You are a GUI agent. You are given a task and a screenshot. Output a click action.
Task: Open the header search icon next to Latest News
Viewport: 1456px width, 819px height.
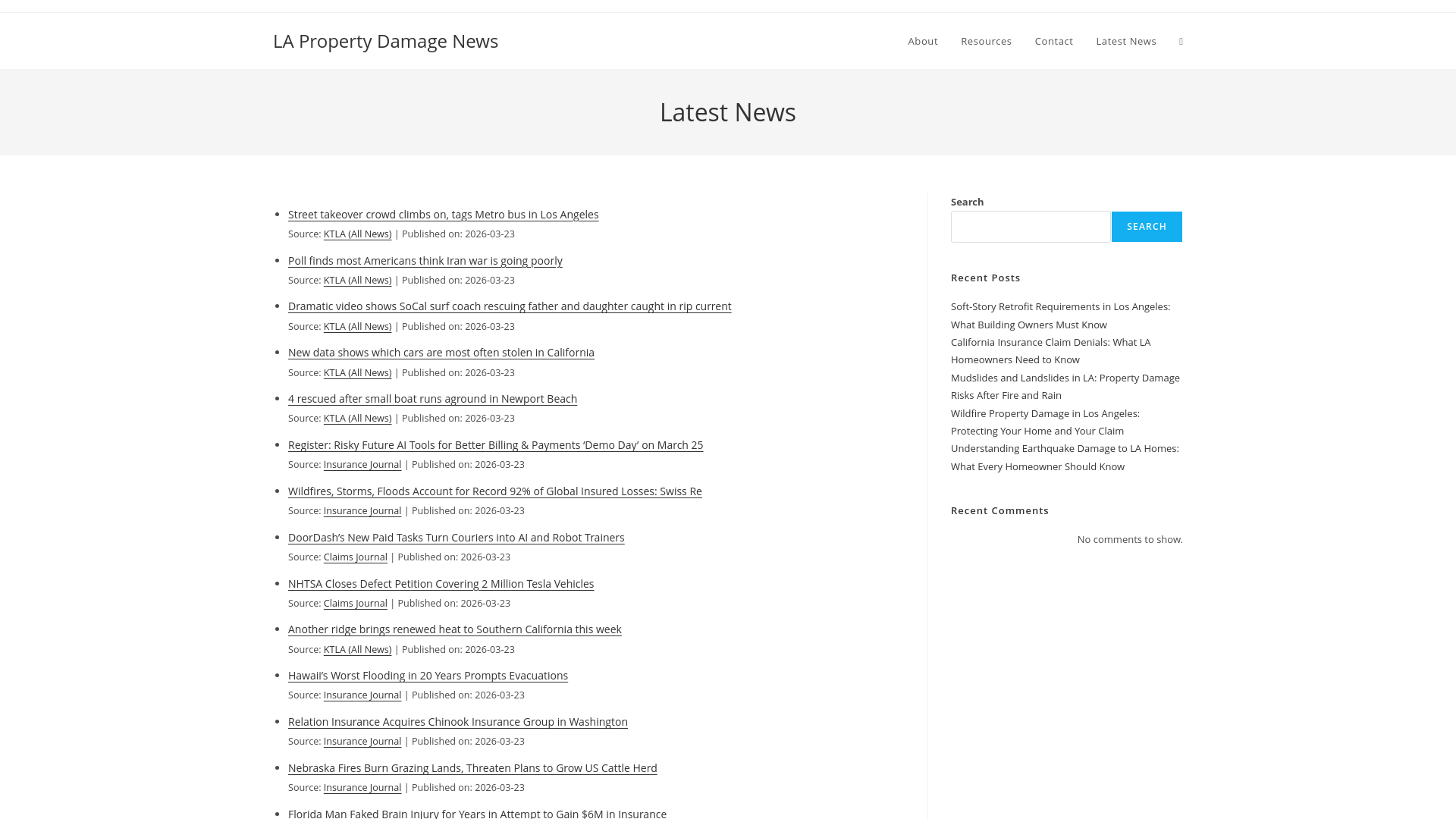(x=1181, y=41)
